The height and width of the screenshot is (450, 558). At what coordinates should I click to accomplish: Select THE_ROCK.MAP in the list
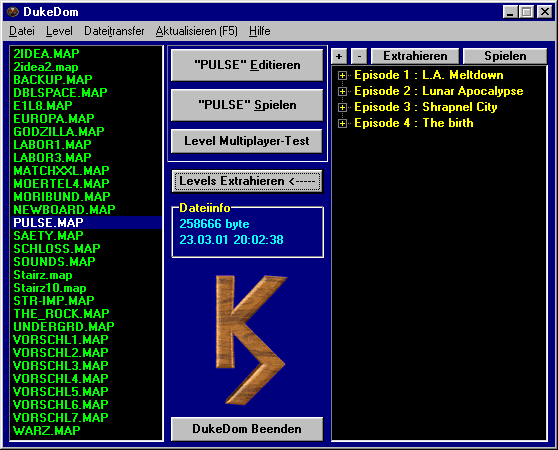pyautogui.click(x=86, y=314)
